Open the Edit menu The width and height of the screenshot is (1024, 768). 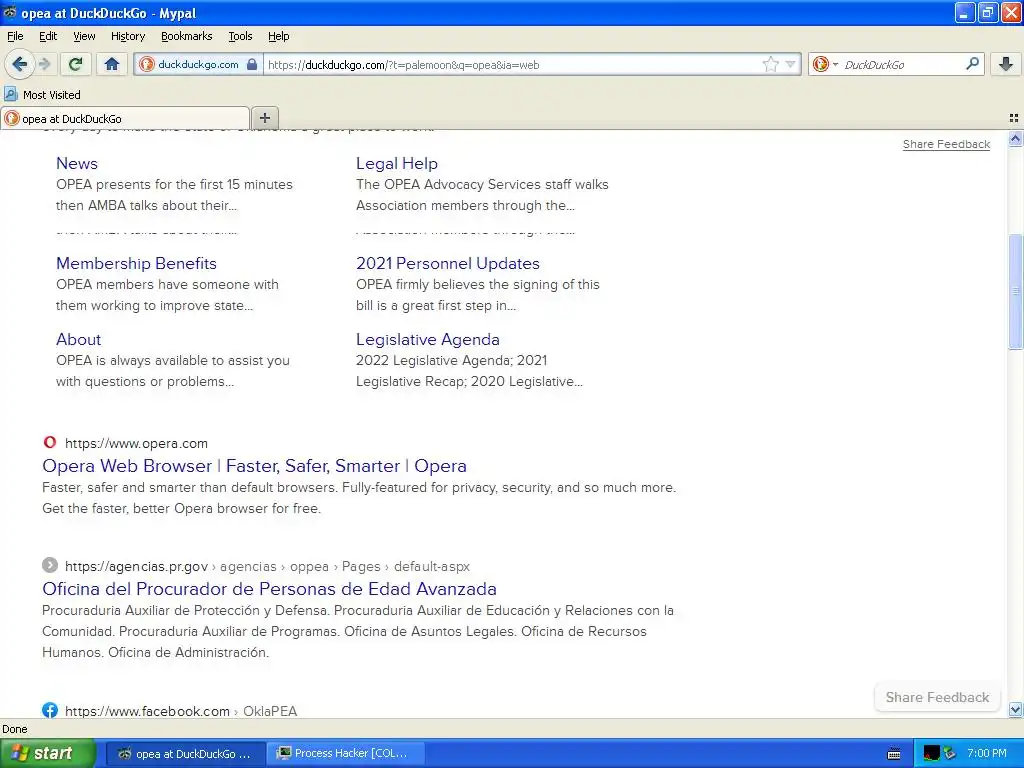[48, 36]
